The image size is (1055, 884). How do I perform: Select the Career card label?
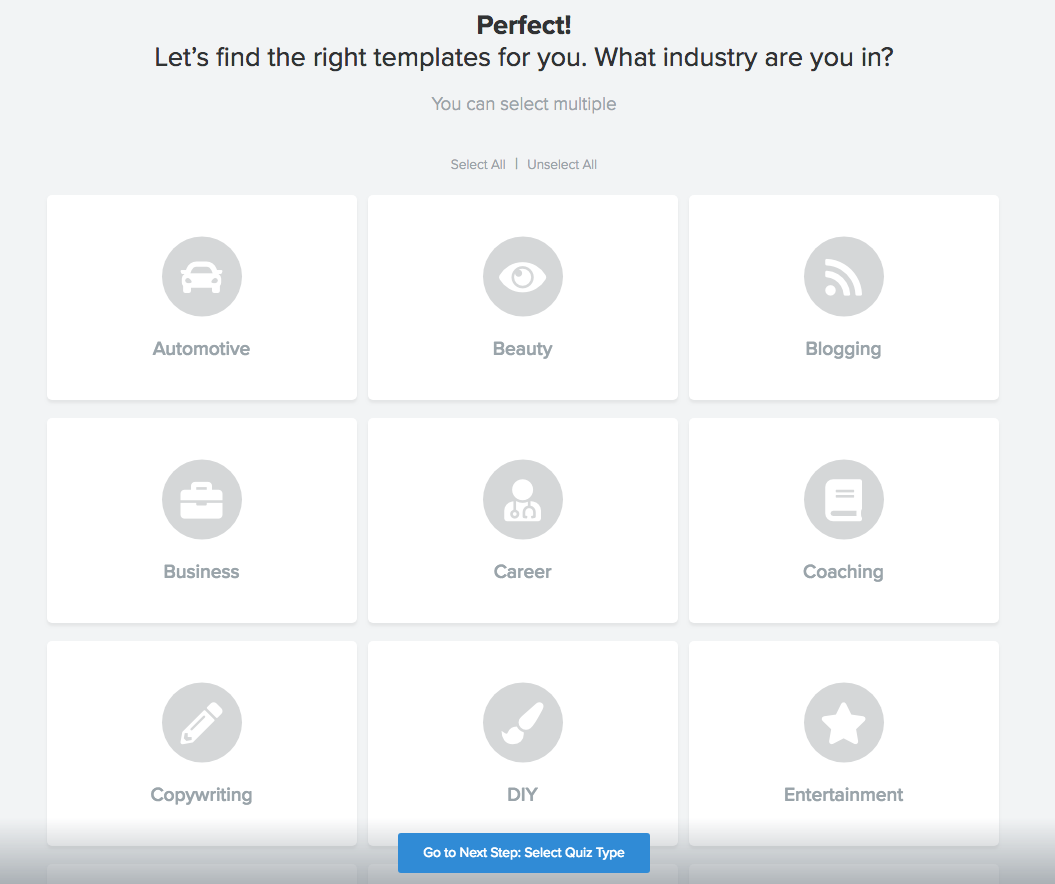(522, 572)
